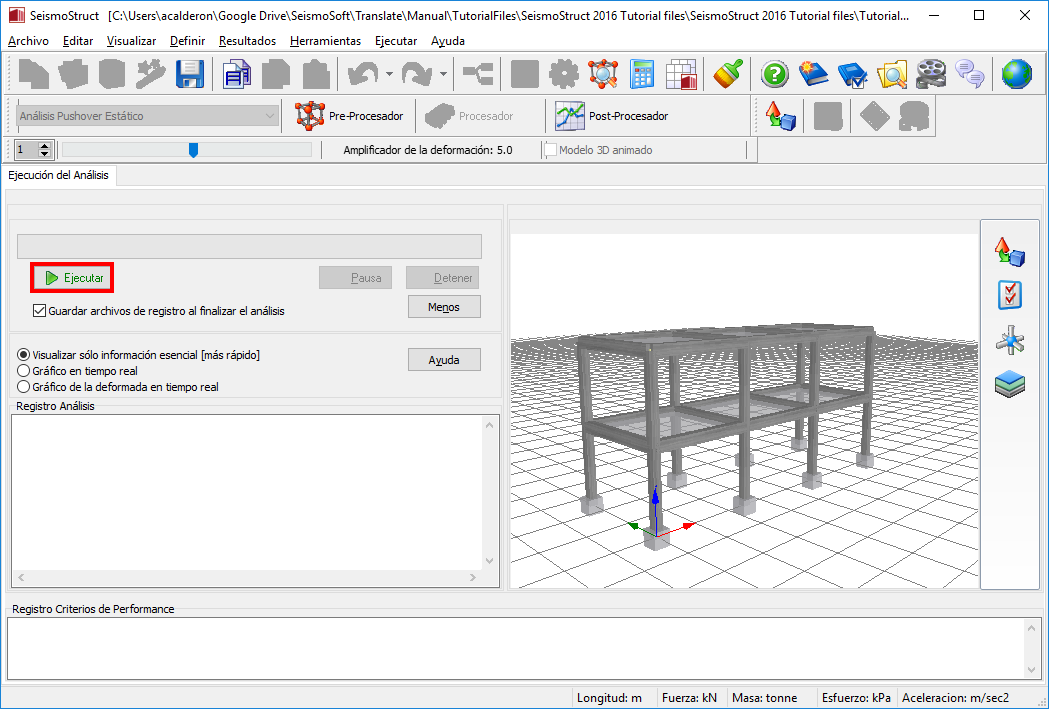Click the globe icon in the toolbar
This screenshot has height=709, width=1049.
[x=1016, y=75]
